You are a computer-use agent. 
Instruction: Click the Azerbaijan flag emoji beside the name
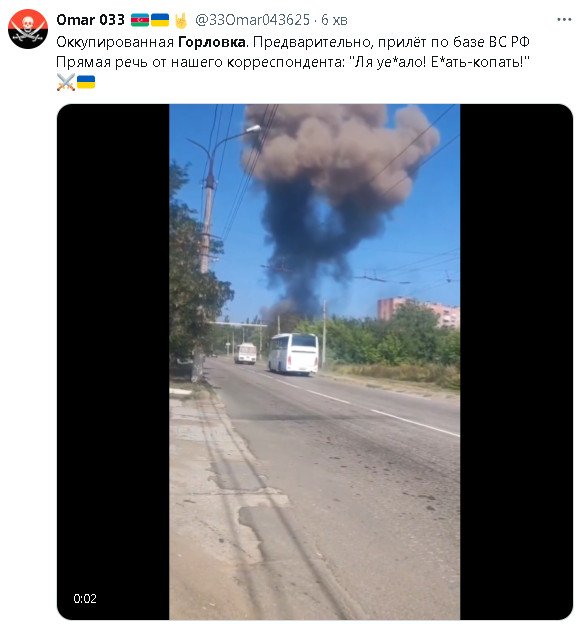[140, 20]
